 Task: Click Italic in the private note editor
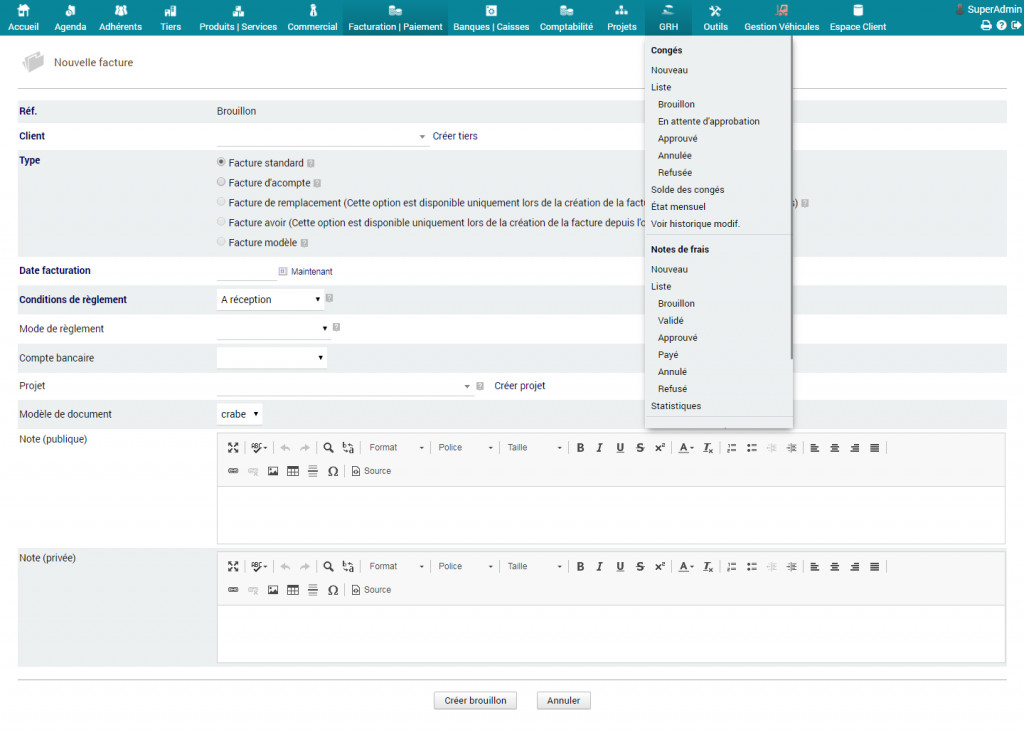pos(600,567)
